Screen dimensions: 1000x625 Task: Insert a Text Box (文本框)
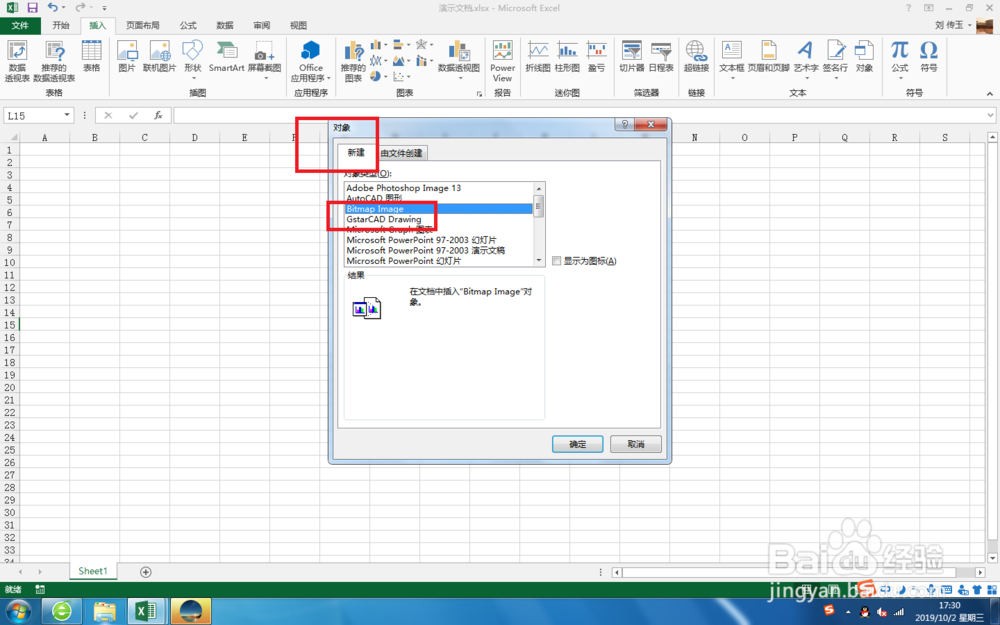pos(732,59)
